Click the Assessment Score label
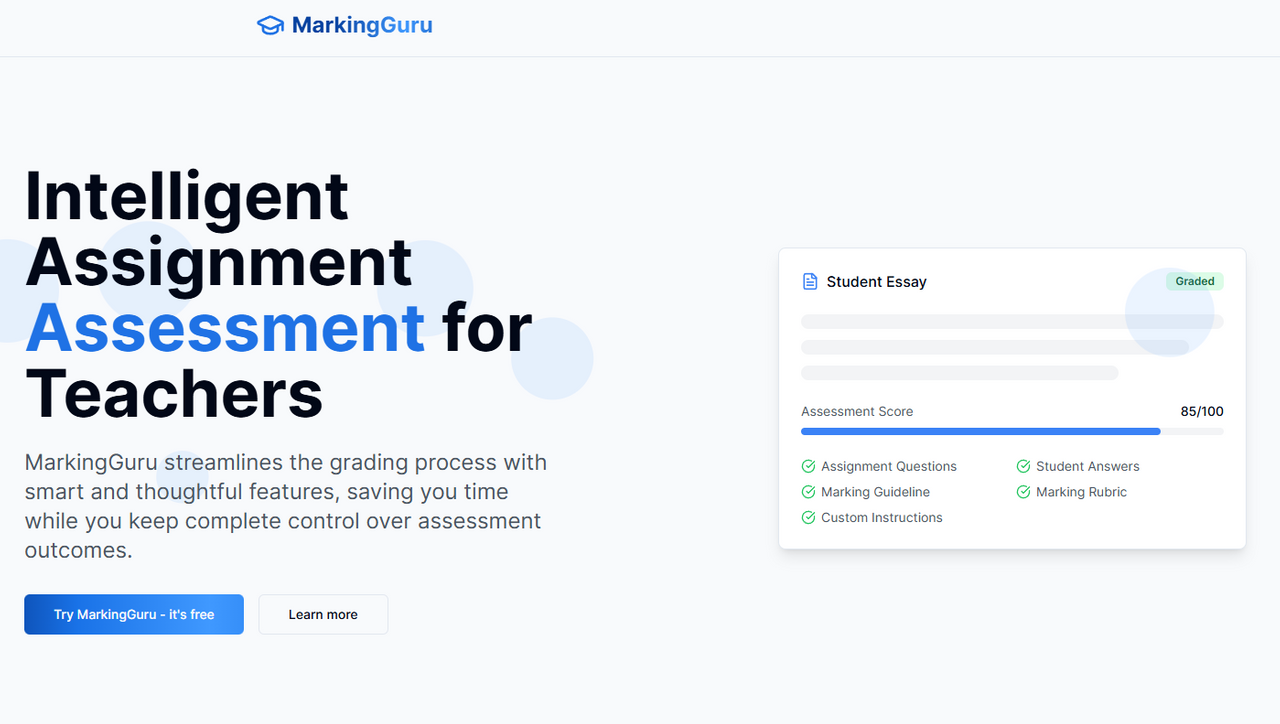This screenshot has height=724, width=1280. coord(857,411)
